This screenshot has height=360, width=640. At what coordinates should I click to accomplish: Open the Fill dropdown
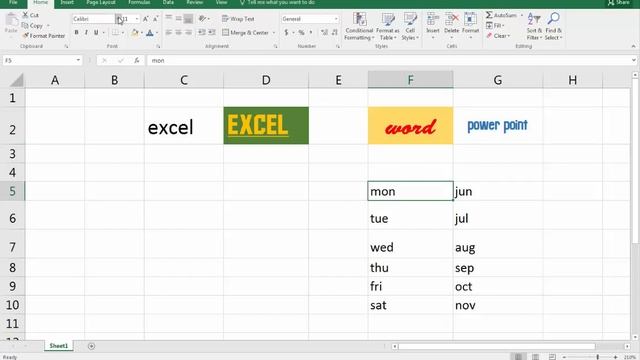click(x=495, y=25)
